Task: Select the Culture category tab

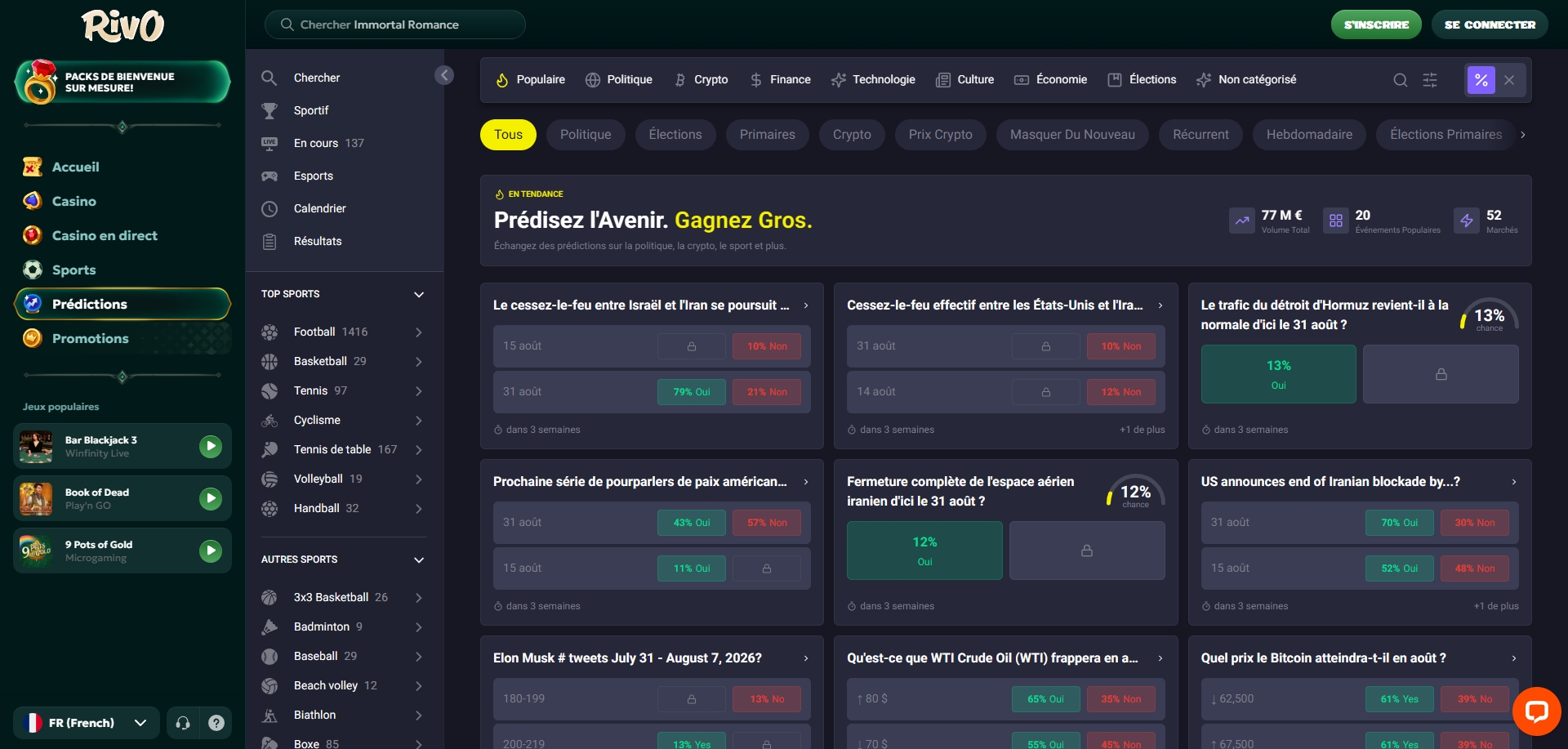Action: coord(964,79)
